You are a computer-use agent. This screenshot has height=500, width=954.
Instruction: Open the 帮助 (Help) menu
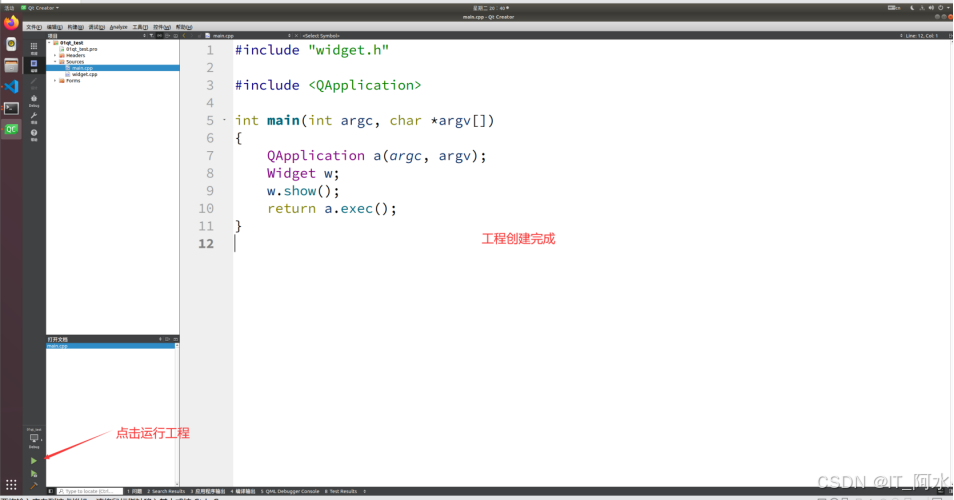pos(183,27)
